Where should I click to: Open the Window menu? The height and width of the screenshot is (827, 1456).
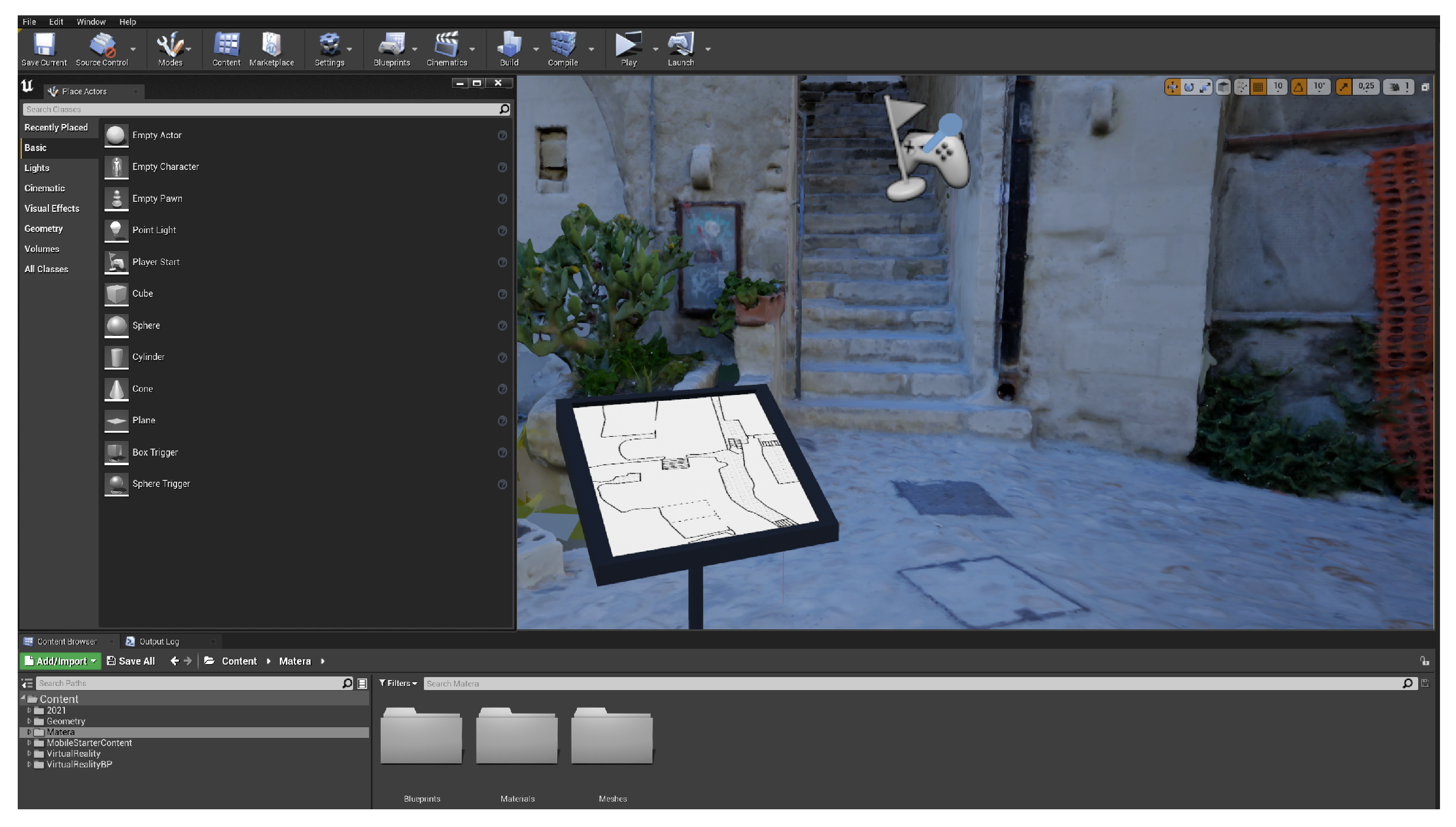[x=91, y=22]
